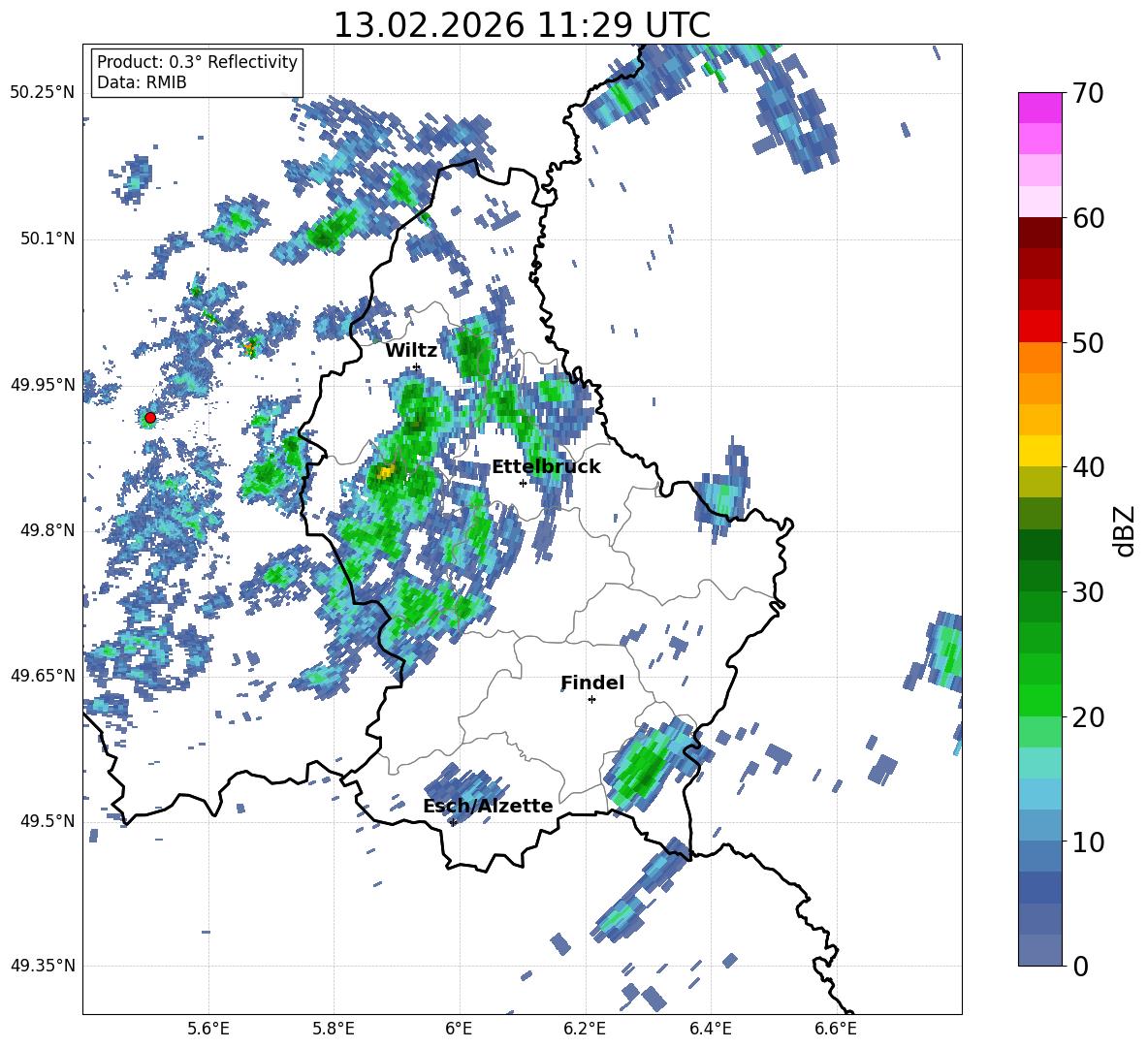Click the Esch/Alzette location cross marker
This screenshot has height=1048, width=1148.
[453, 822]
